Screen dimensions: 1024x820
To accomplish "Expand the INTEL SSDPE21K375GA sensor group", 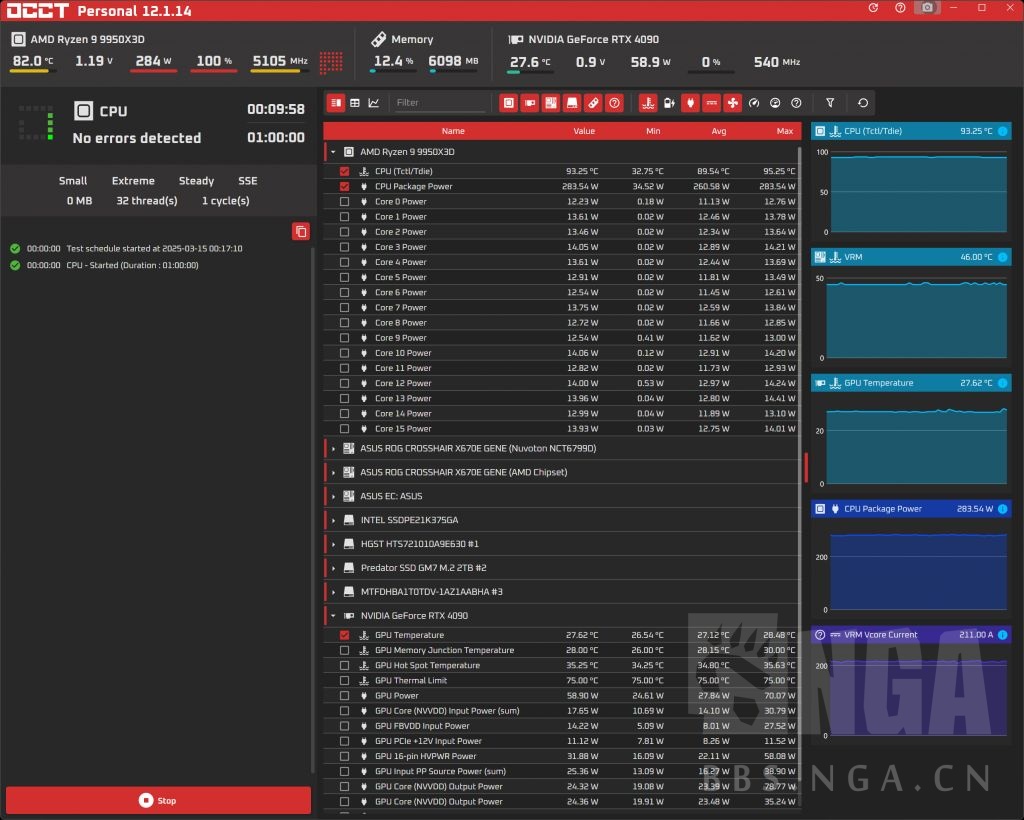I will coord(333,520).
